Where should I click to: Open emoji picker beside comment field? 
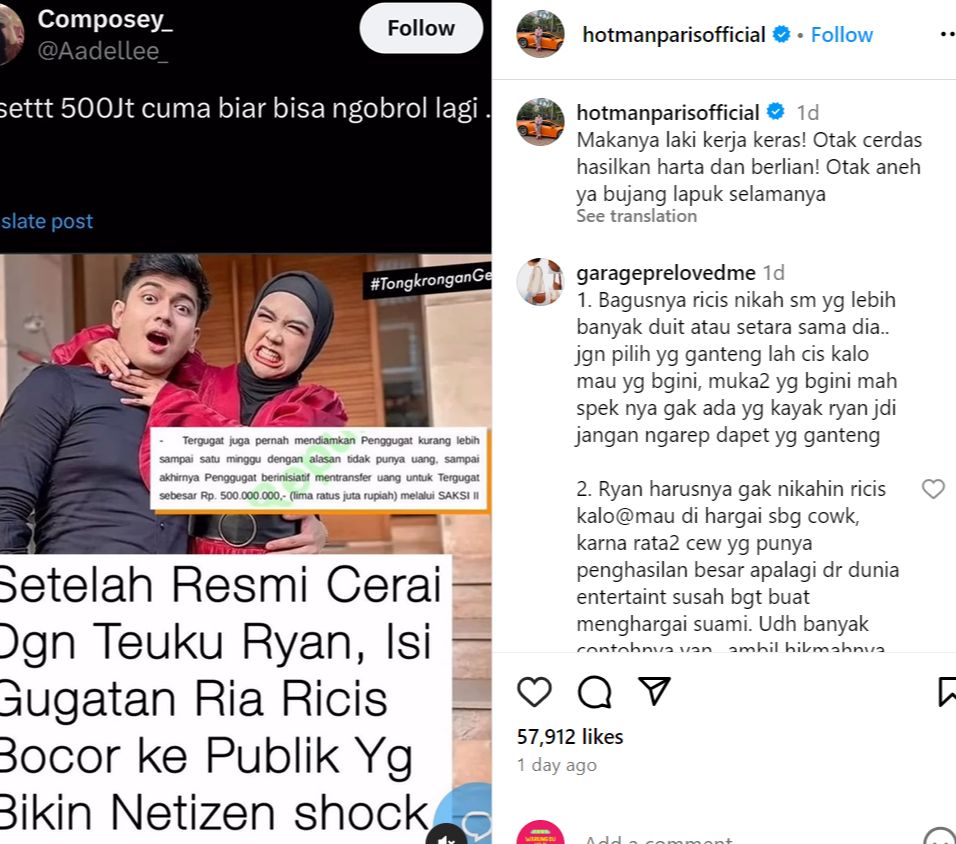point(941,838)
